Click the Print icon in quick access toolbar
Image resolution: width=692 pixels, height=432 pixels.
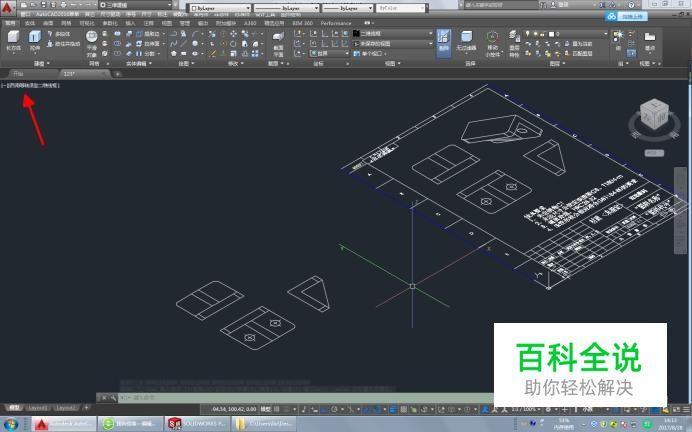coord(63,5)
